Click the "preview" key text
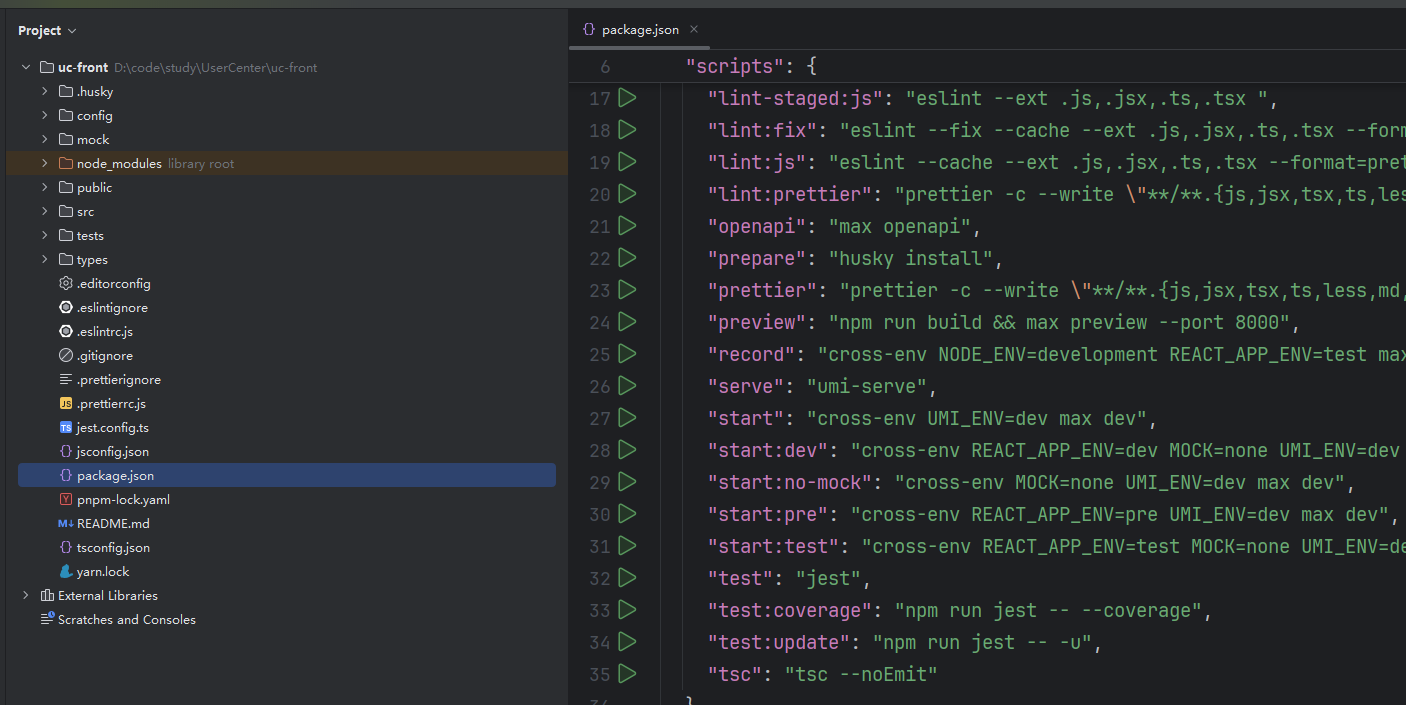This screenshot has width=1406, height=705. coord(757,322)
